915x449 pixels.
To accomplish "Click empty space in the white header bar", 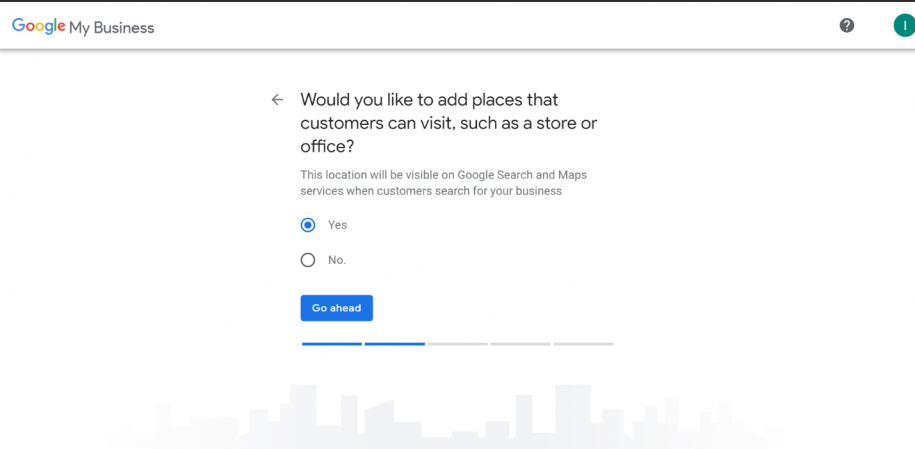I will [x=500, y=25].
